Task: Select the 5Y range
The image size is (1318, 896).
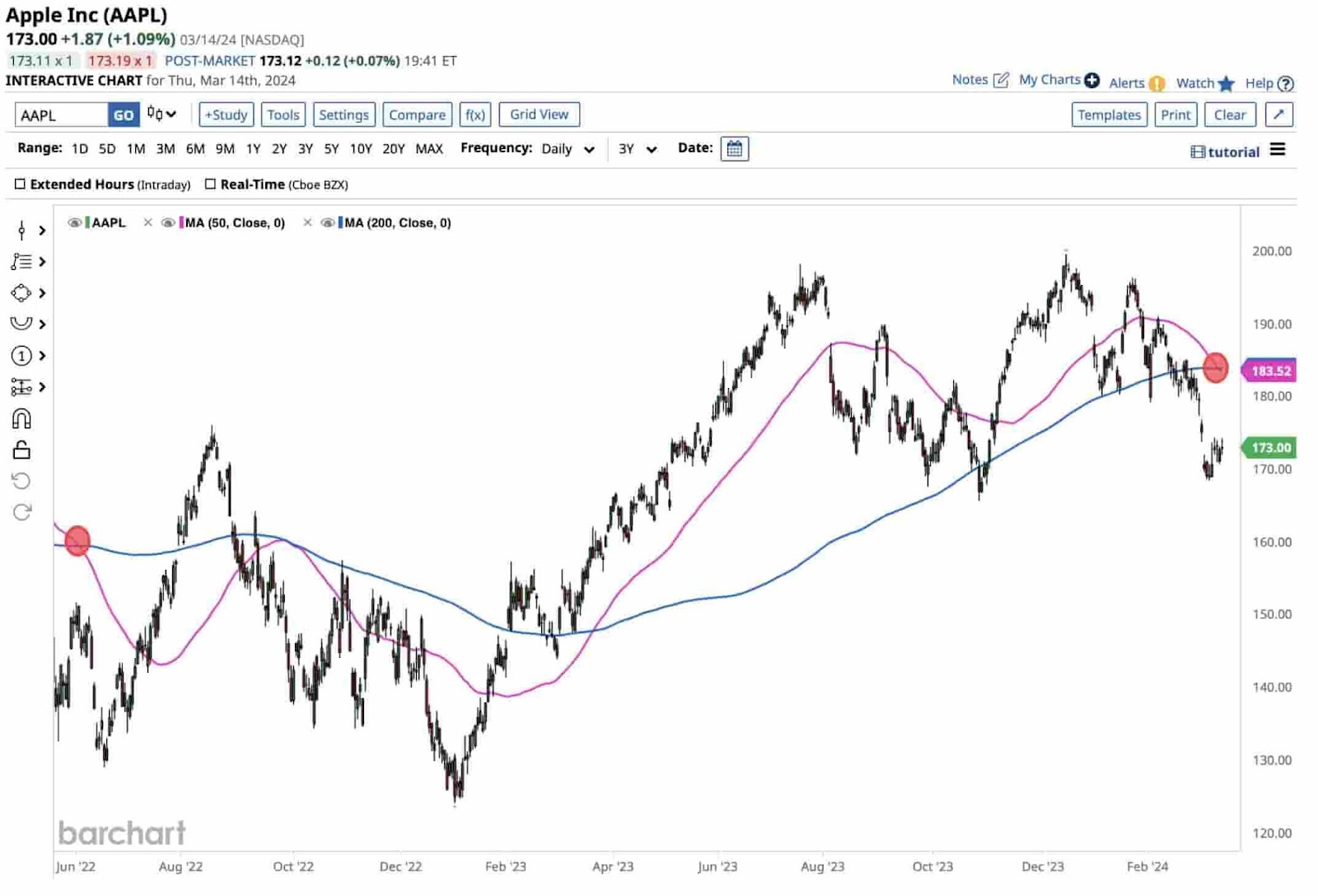Action: [x=331, y=149]
